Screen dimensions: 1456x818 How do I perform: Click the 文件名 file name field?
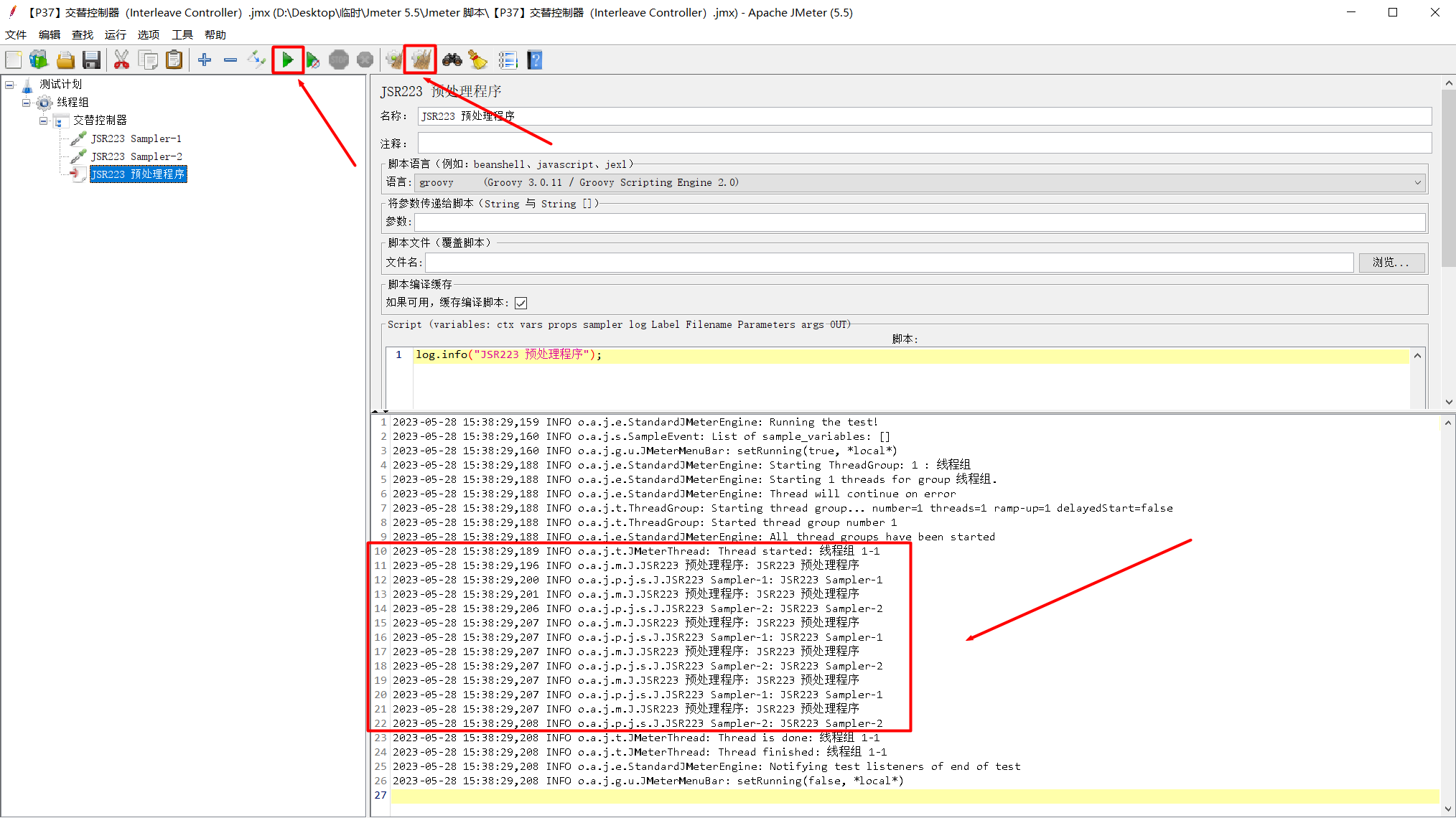889,263
